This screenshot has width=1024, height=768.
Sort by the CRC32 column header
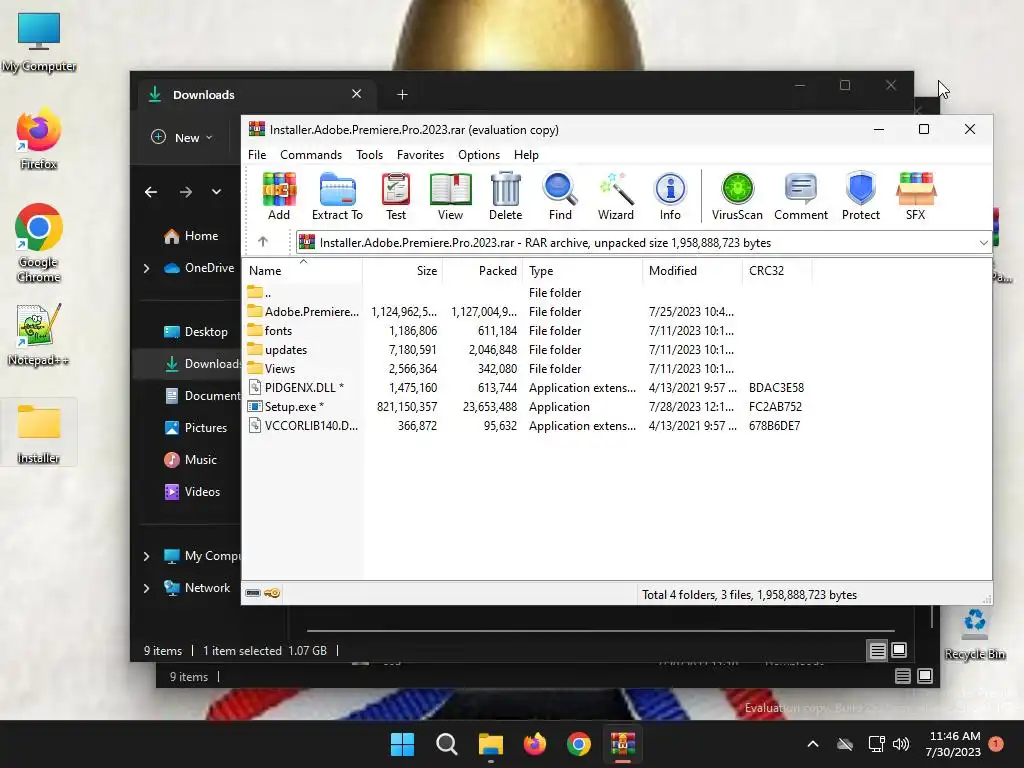pos(777,270)
